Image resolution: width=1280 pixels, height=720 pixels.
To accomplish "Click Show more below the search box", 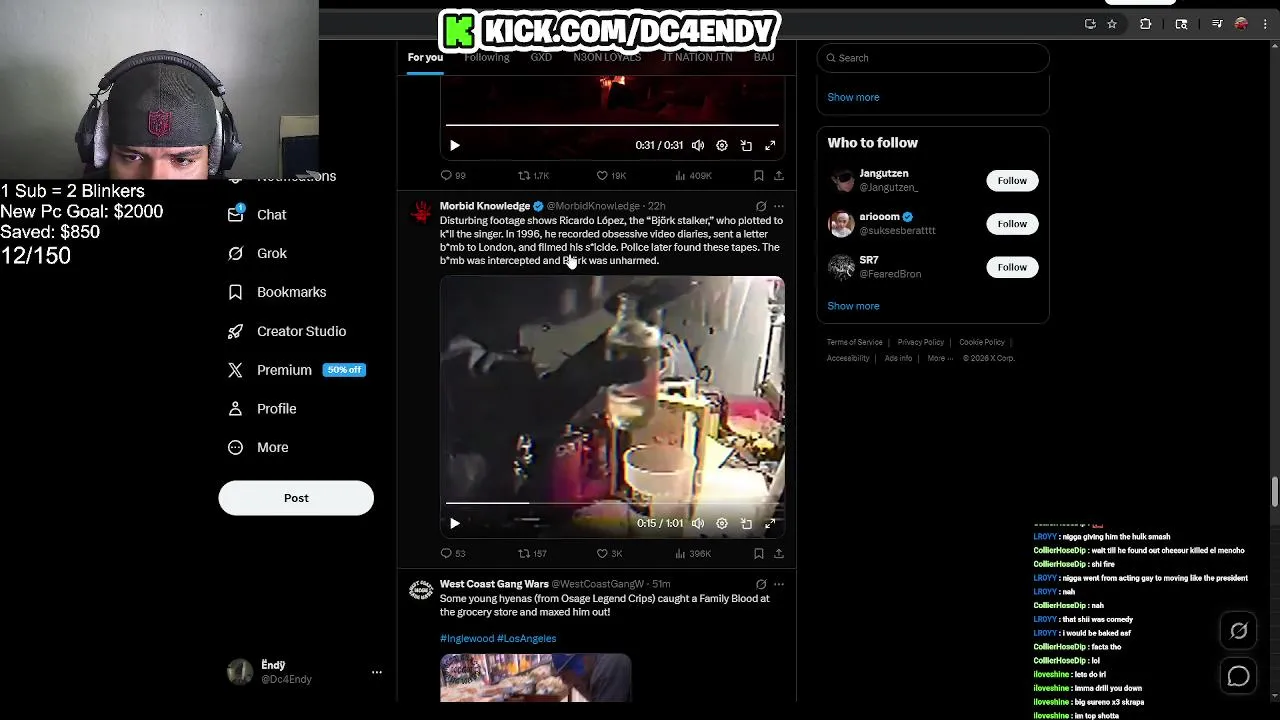I will (853, 97).
